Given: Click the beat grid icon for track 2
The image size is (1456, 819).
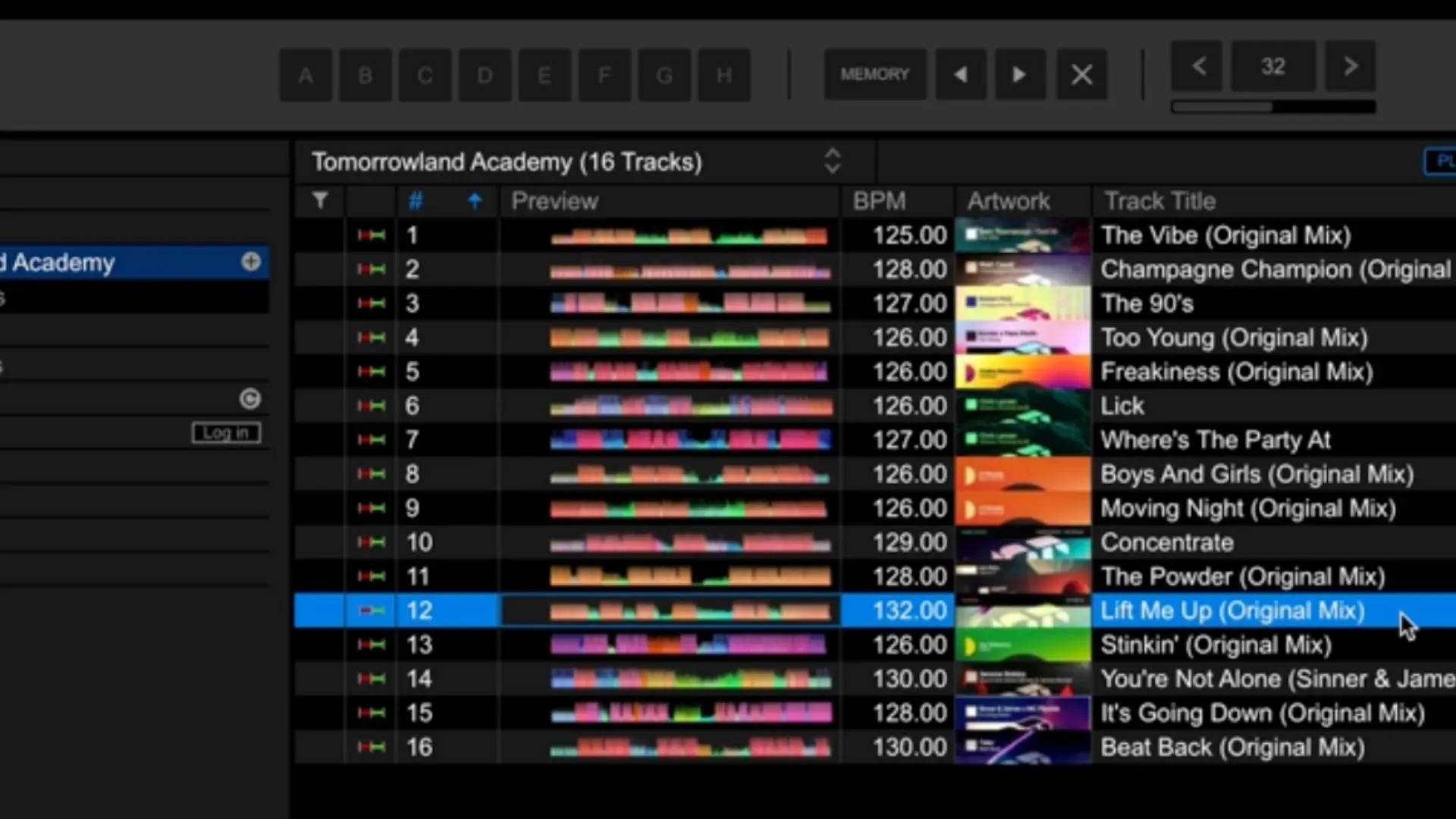Looking at the screenshot, I should pyautogui.click(x=372, y=269).
